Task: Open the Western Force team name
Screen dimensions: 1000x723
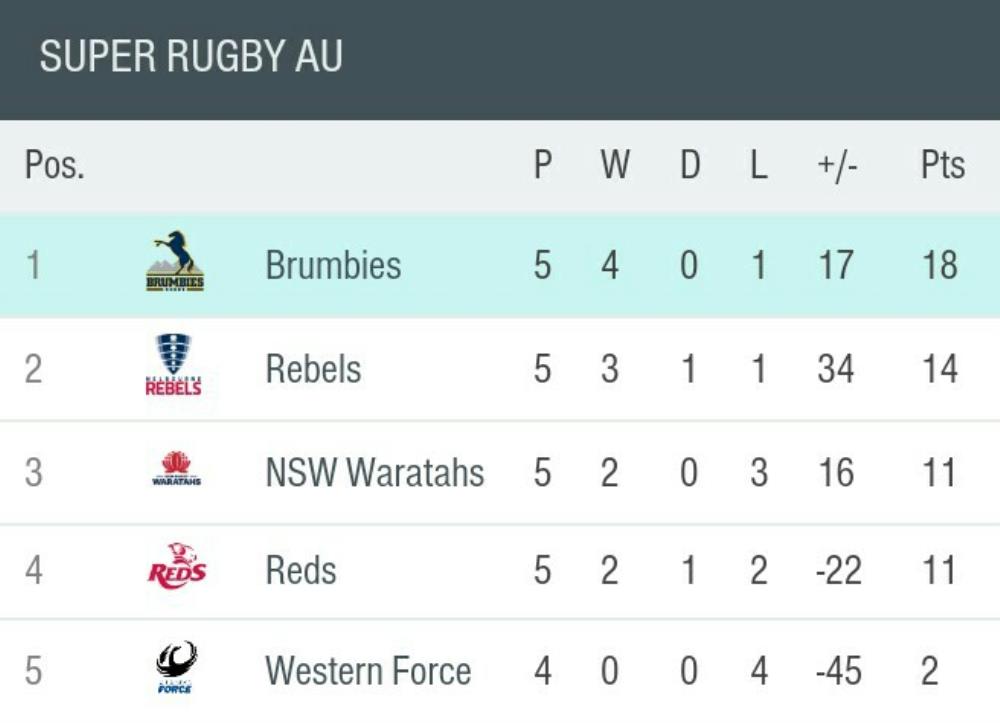Action: pos(368,671)
